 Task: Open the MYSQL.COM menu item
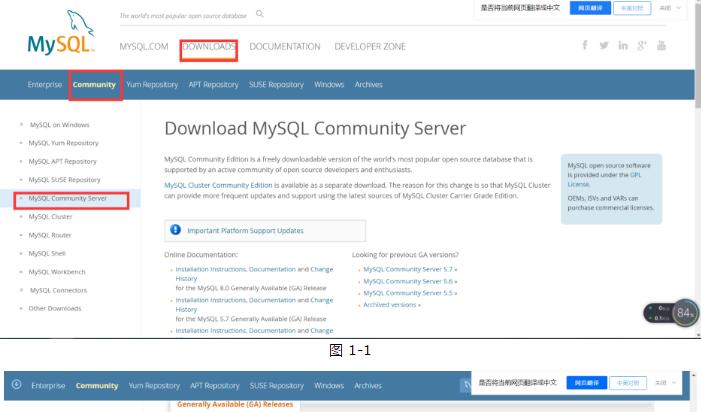[144, 46]
